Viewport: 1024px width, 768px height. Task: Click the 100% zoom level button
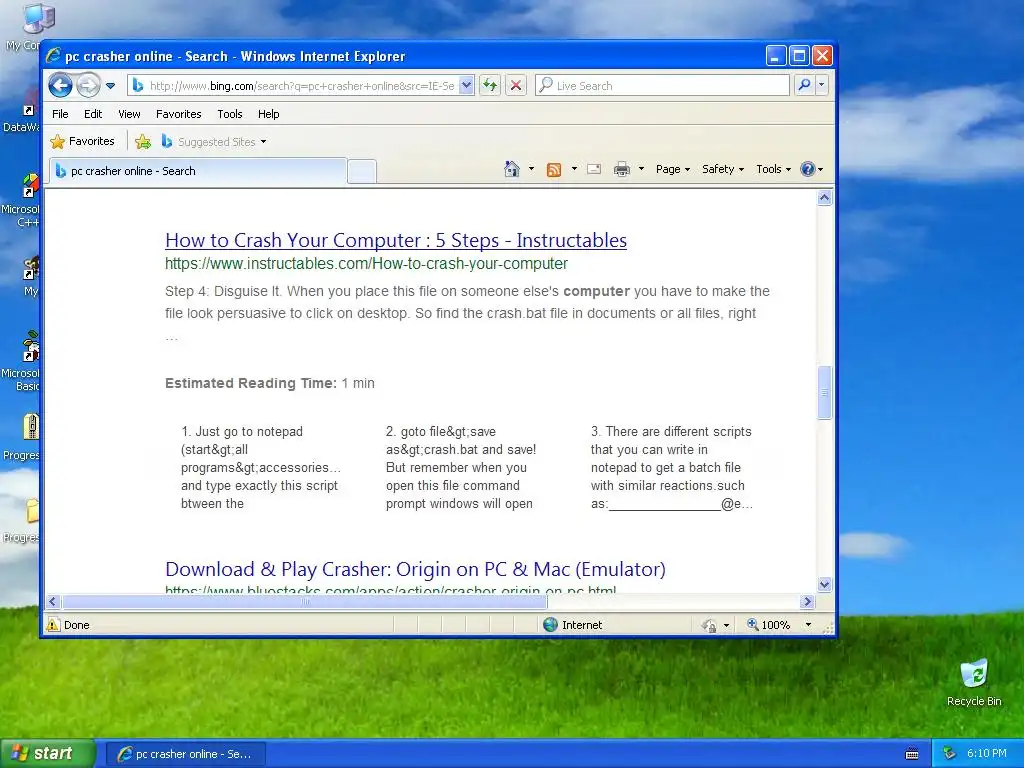point(769,625)
